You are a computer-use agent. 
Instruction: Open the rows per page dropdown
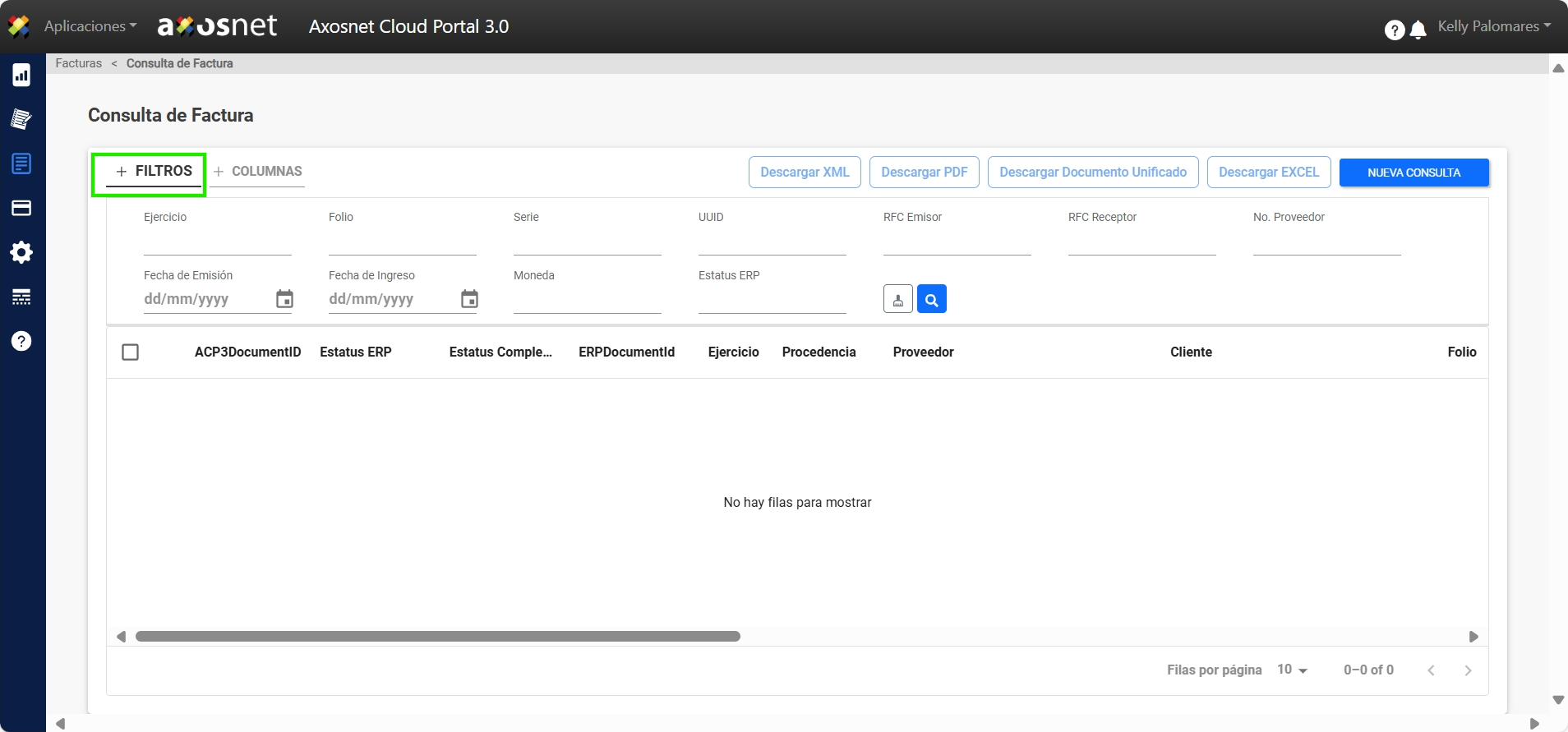(x=1292, y=670)
